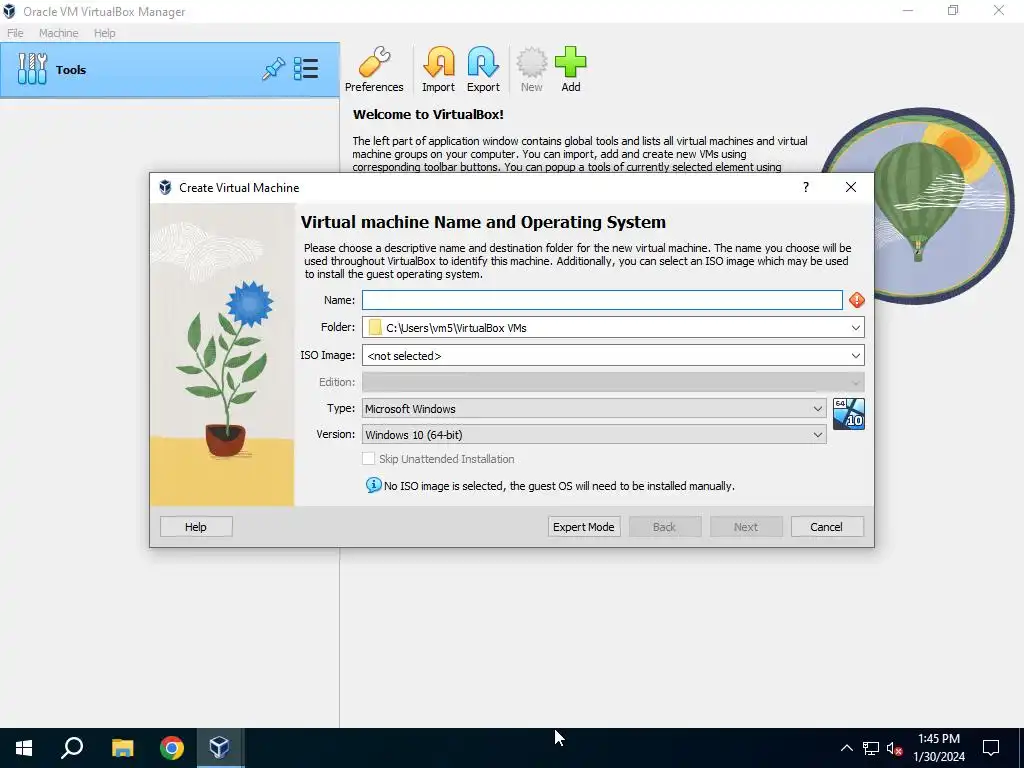Click the muted volume tray icon
Screen dimensions: 1024x768
click(x=895, y=748)
